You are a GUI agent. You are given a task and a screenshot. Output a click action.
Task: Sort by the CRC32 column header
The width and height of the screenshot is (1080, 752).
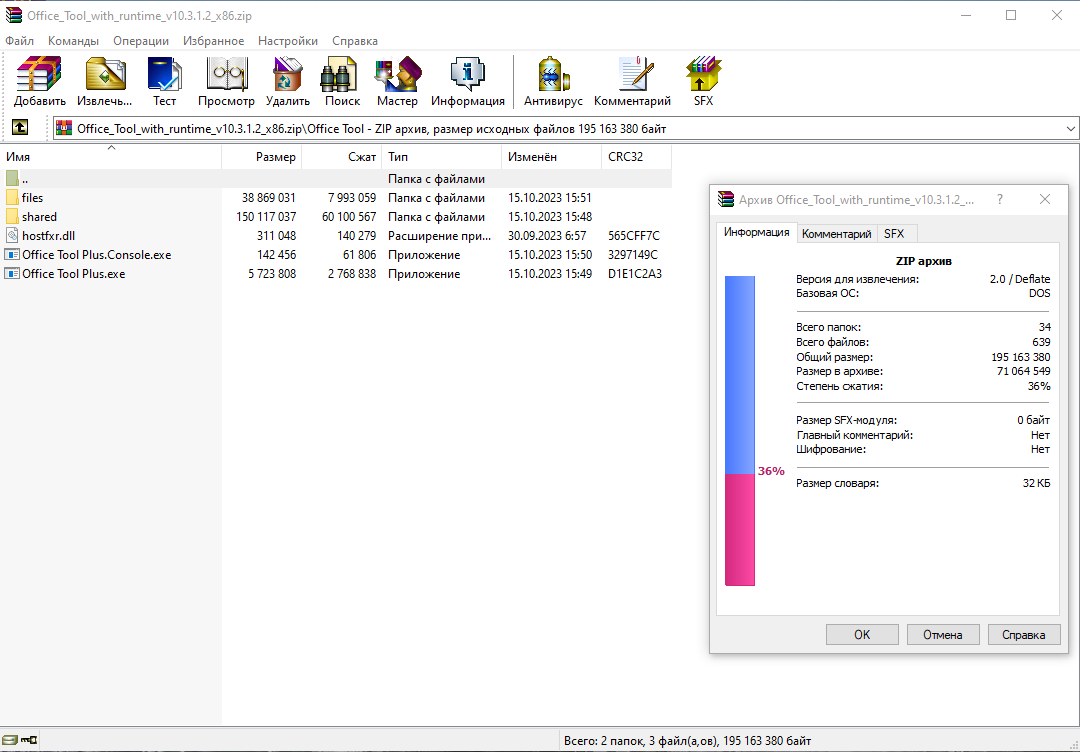(x=636, y=157)
